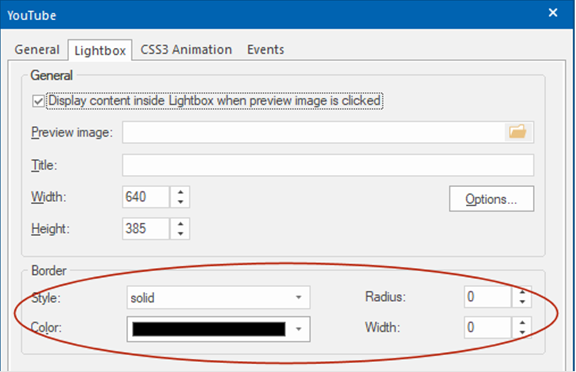The image size is (576, 372).
Task: Decrease lightbox Width with down arrow
Action: tap(180, 202)
